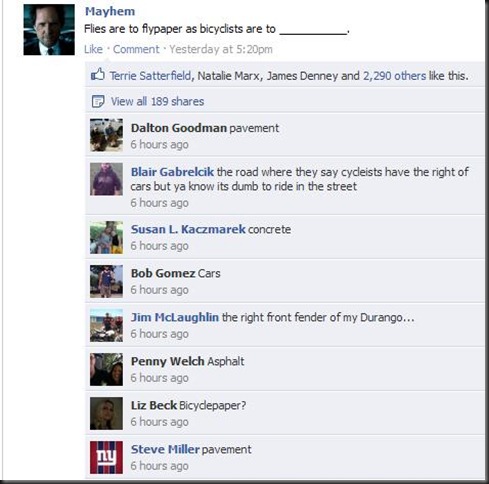This screenshot has width=489, height=484.
Task: Open Jim McLaughlin's profile name link
Action: pos(175,317)
